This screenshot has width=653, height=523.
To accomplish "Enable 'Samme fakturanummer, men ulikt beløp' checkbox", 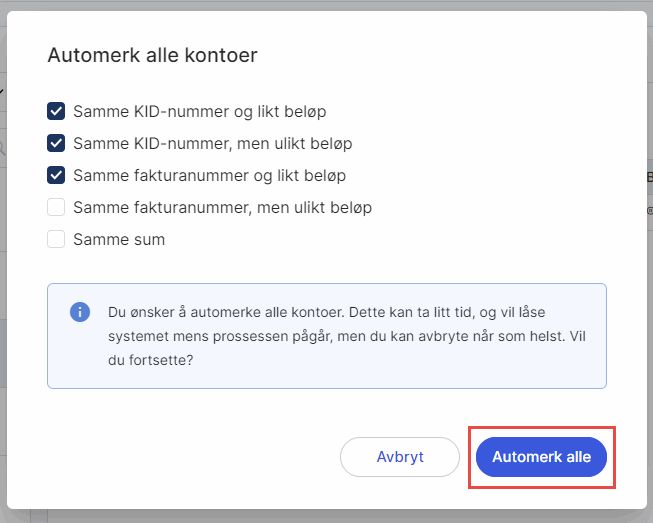I will 56,207.
